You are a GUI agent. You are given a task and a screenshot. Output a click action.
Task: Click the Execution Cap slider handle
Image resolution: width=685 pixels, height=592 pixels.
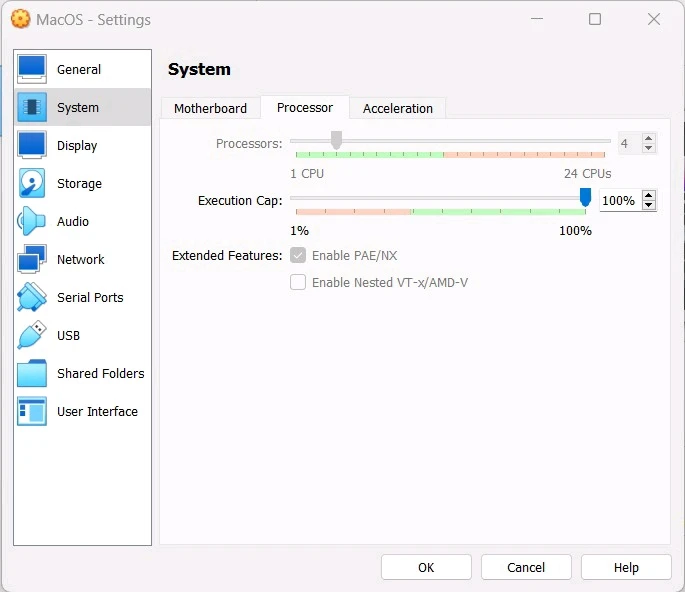tap(585, 197)
